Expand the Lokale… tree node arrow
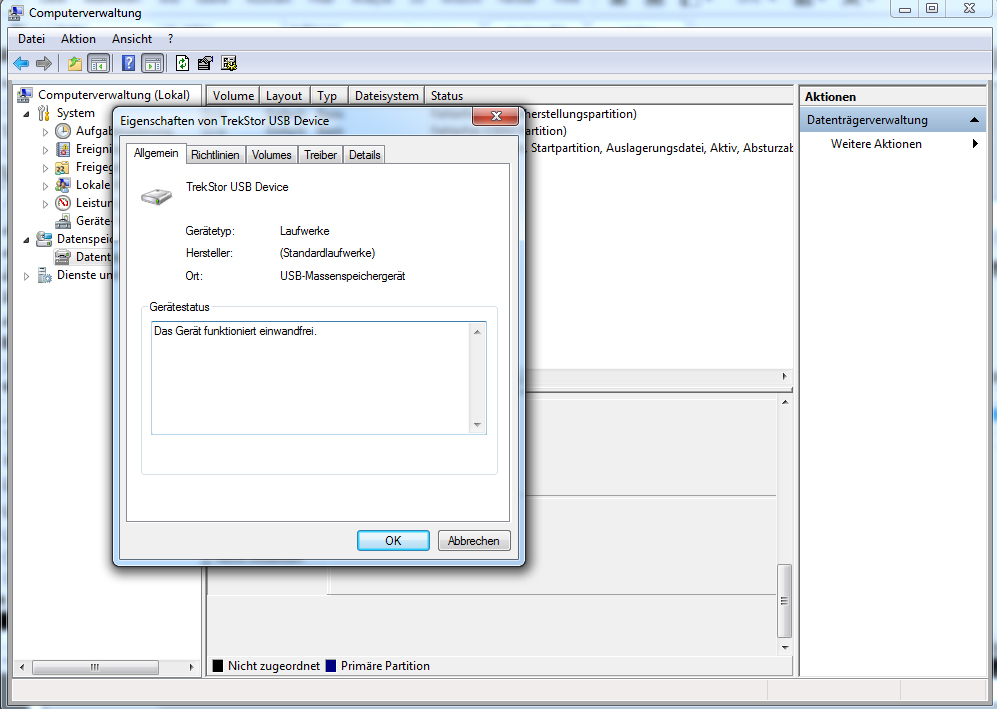Screen dimensions: 997x709 pyautogui.click(x=45, y=186)
